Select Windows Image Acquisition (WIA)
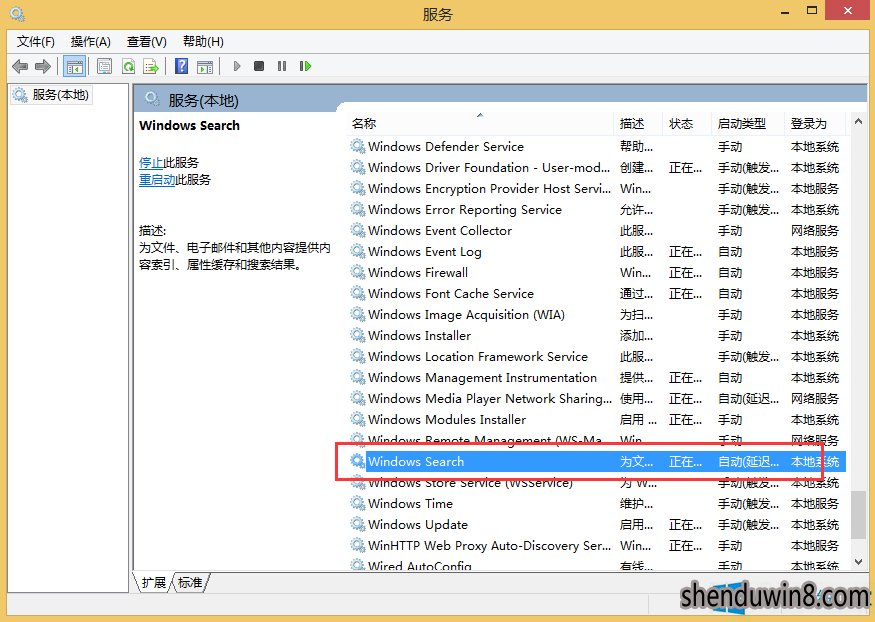Viewport: 875px width, 622px height. pos(597,315)
